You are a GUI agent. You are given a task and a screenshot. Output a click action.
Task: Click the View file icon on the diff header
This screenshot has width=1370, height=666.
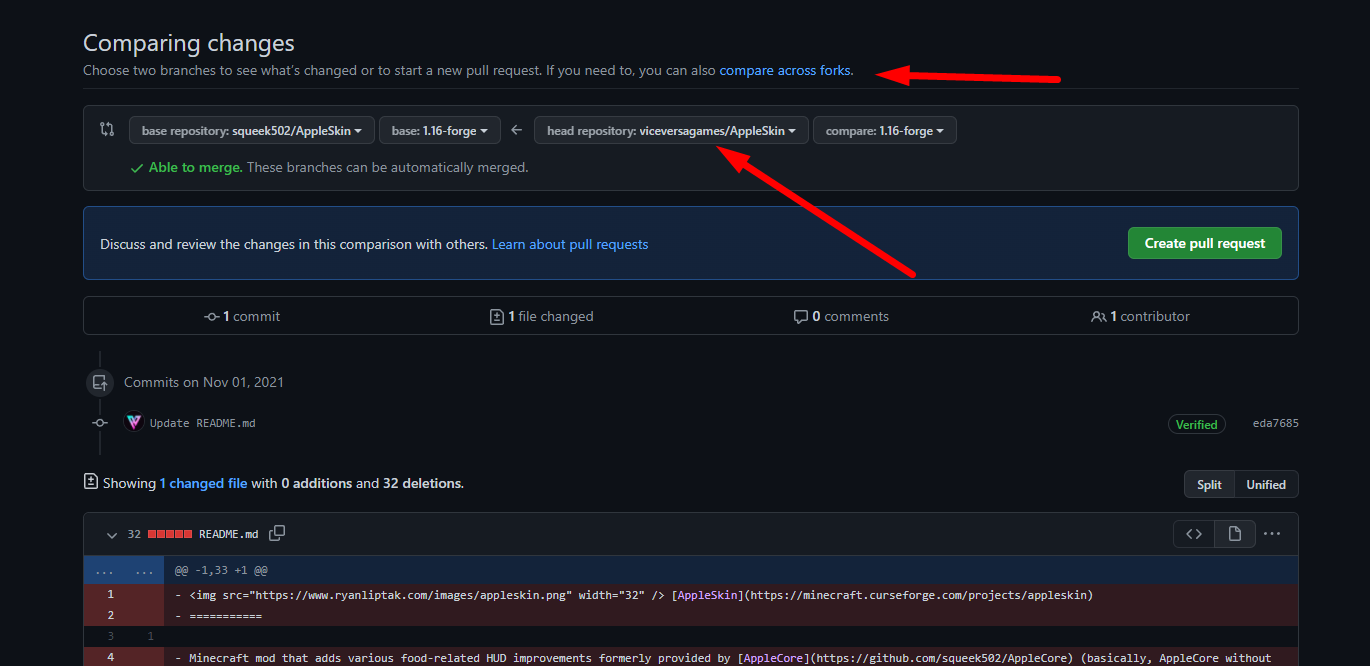click(x=1234, y=533)
